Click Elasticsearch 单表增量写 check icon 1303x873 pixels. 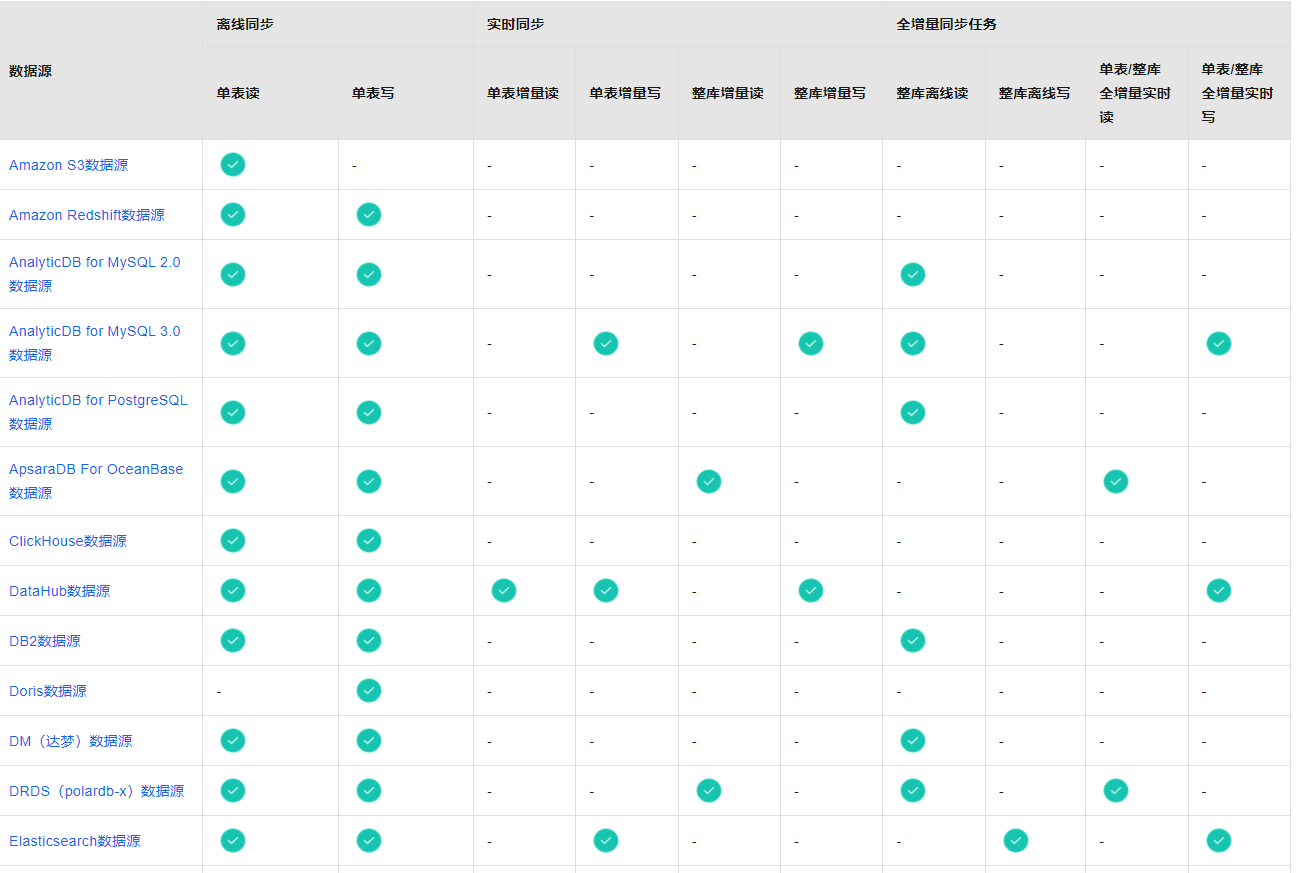pos(606,841)
